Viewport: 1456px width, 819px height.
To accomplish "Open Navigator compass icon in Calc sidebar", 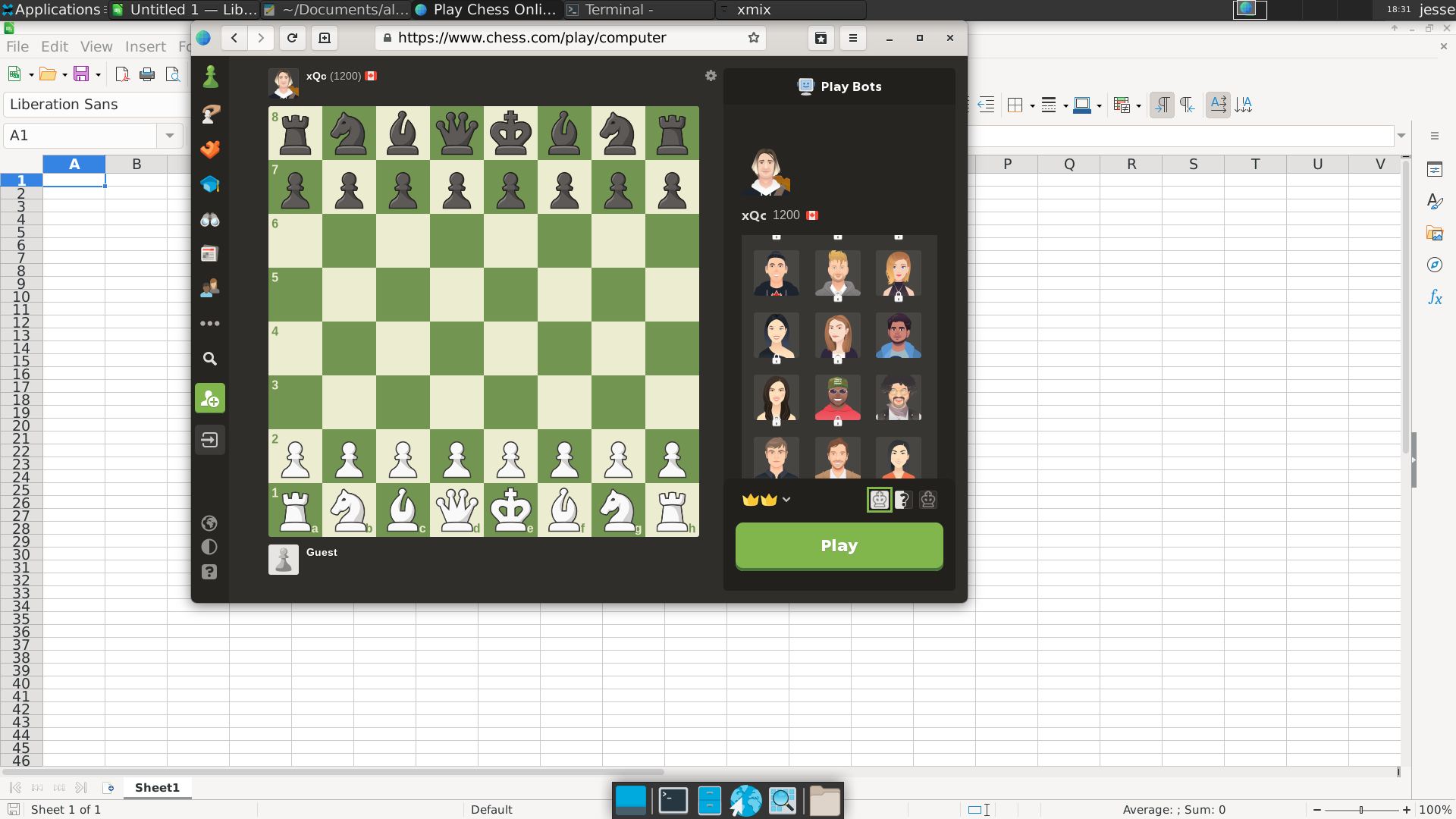I will (x=1435, y=265).
